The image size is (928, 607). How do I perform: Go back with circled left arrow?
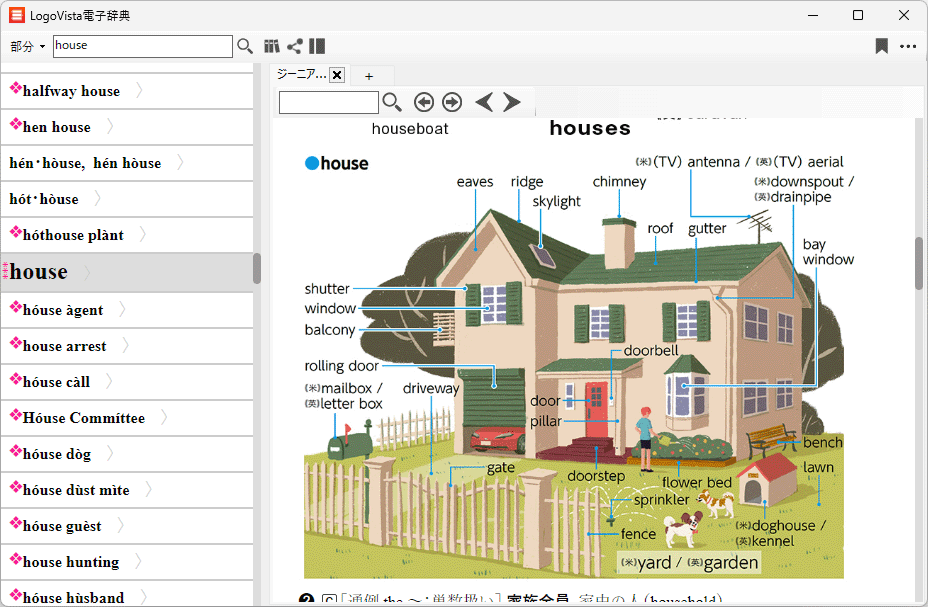pos(424,102)
